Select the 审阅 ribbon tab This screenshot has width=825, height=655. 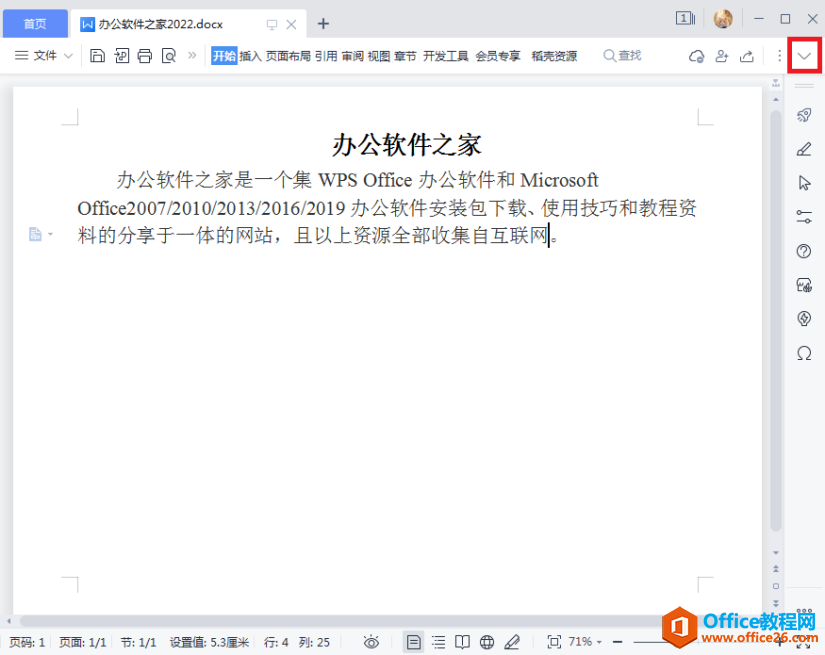click(353, 56)
